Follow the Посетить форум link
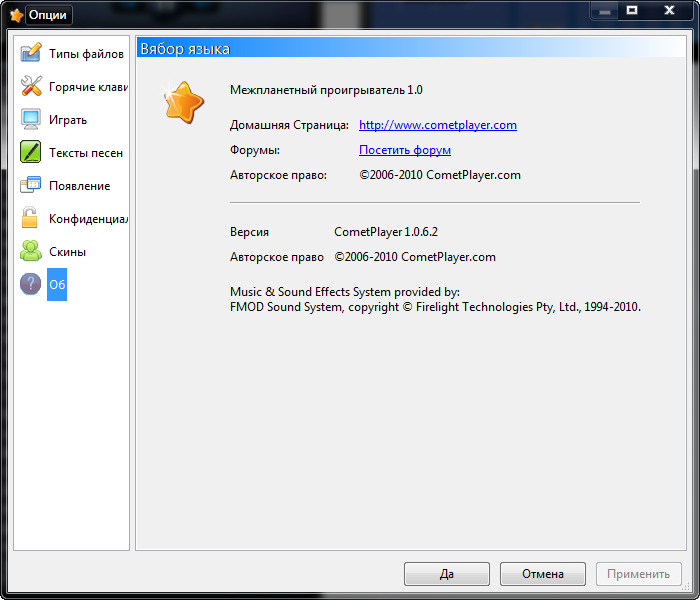 pos(405,150)
